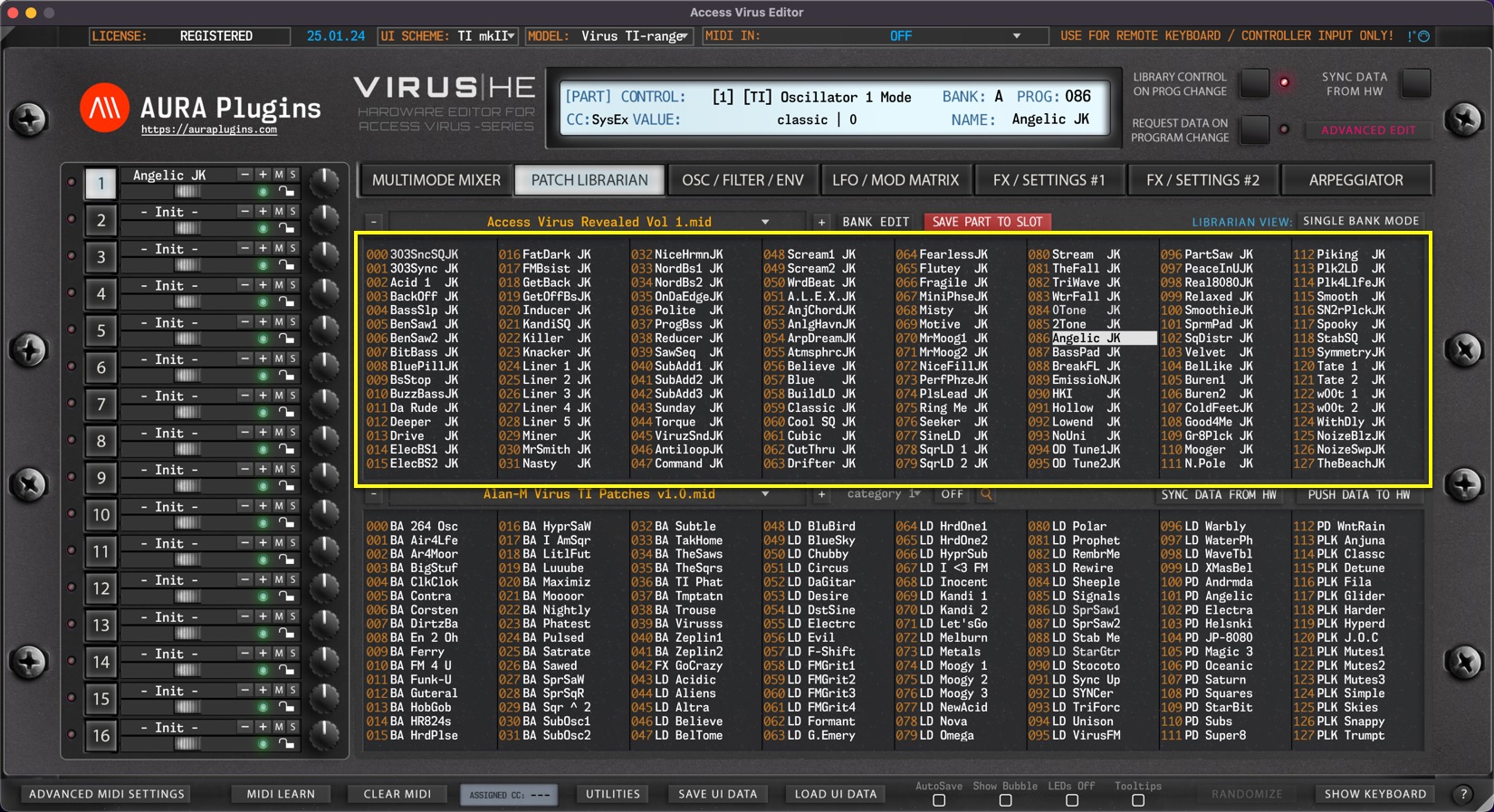Mute part 1 with the M button

point(279,175)
